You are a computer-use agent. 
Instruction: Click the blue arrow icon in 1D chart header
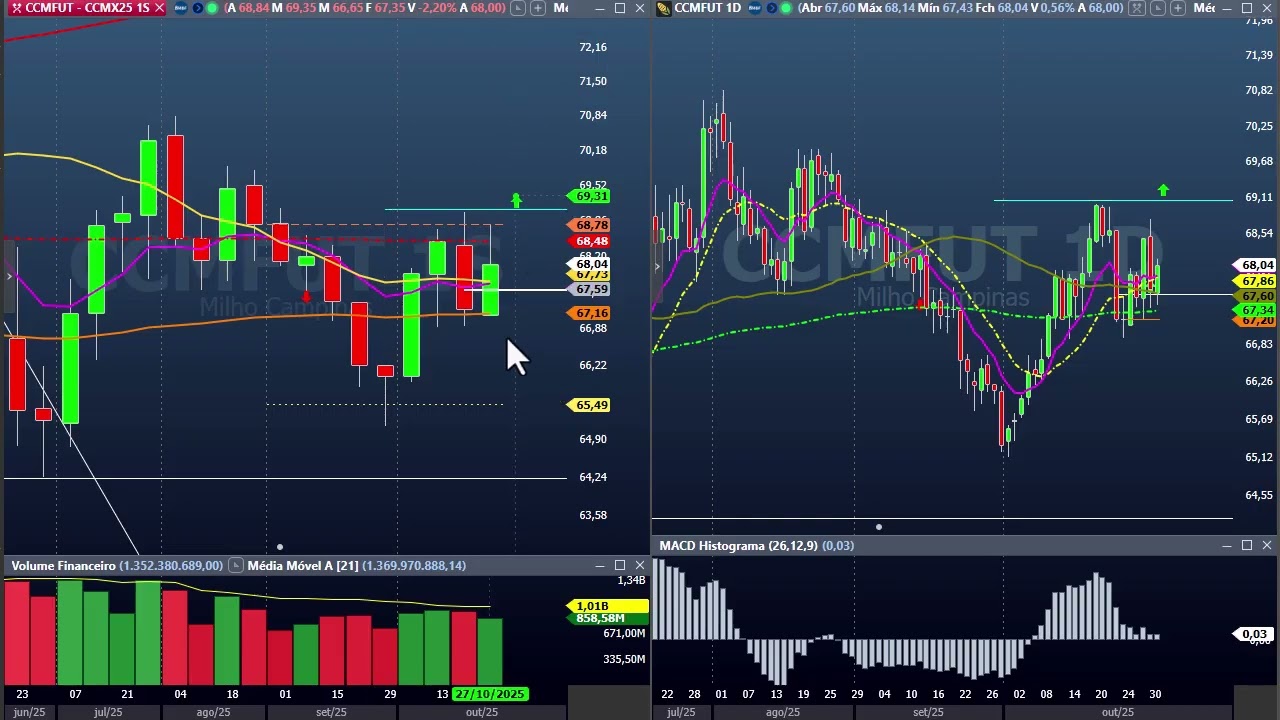(772, 8)
